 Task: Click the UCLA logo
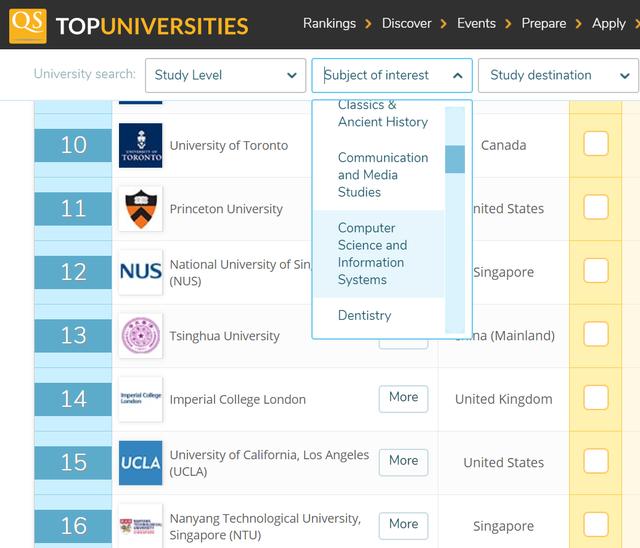point(140,463)
